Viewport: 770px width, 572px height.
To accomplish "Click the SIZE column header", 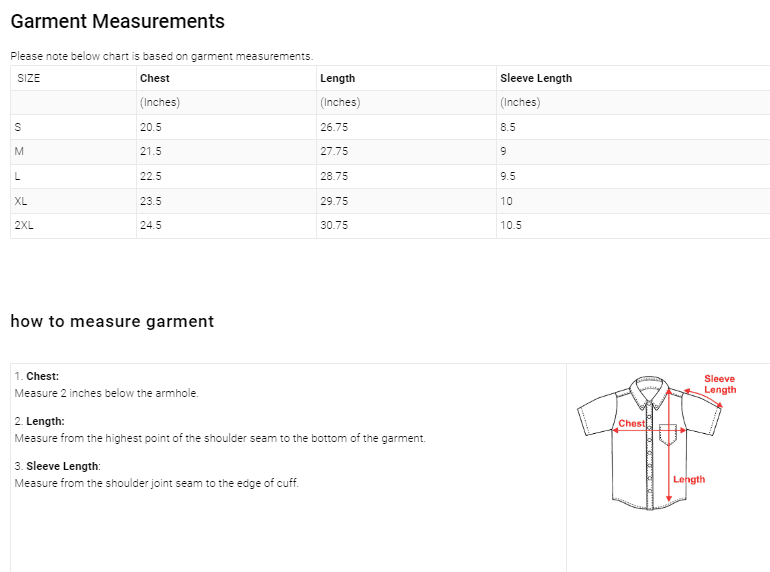I will 29,78.
